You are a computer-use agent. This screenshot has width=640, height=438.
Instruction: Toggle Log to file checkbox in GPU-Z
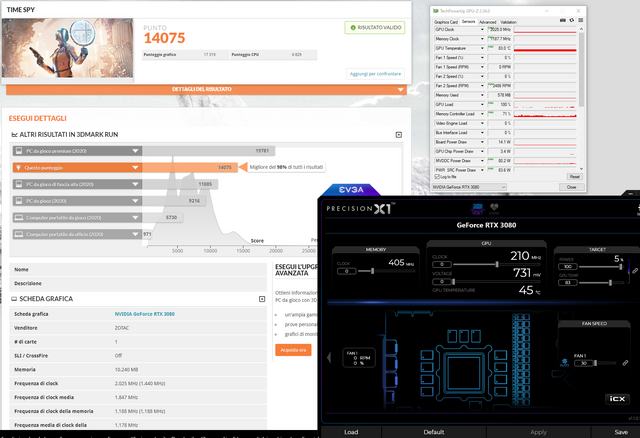[438, 177]
